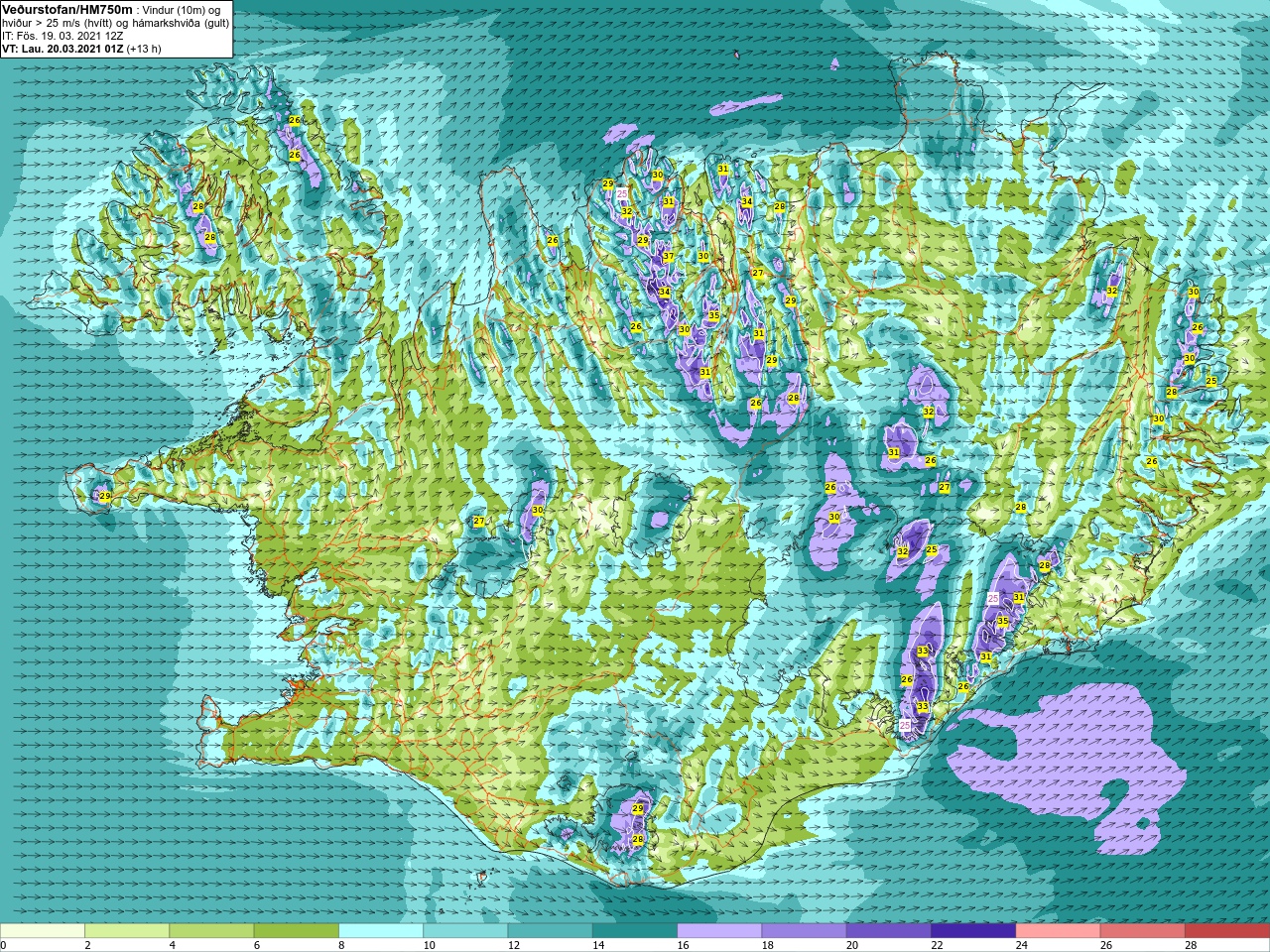Click the '18' tick label on color scale

pyautogui.click(x=768, y=945)
